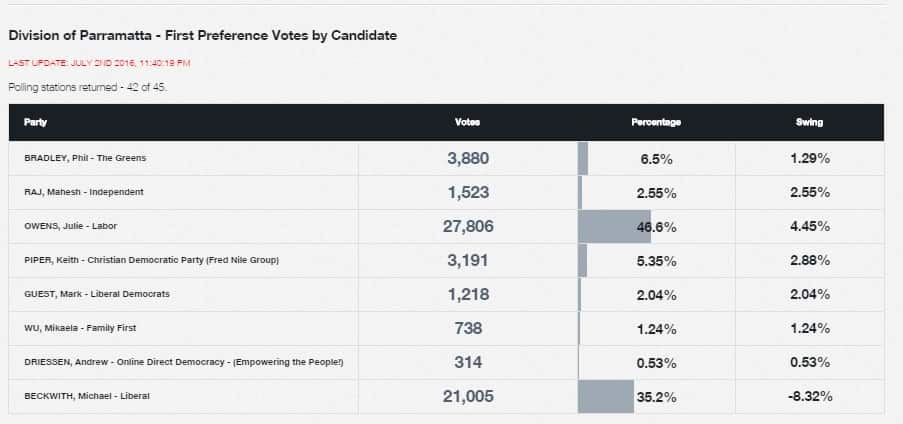Click the 21,005 vote count

pyautogui.click(x=467, y=396)
